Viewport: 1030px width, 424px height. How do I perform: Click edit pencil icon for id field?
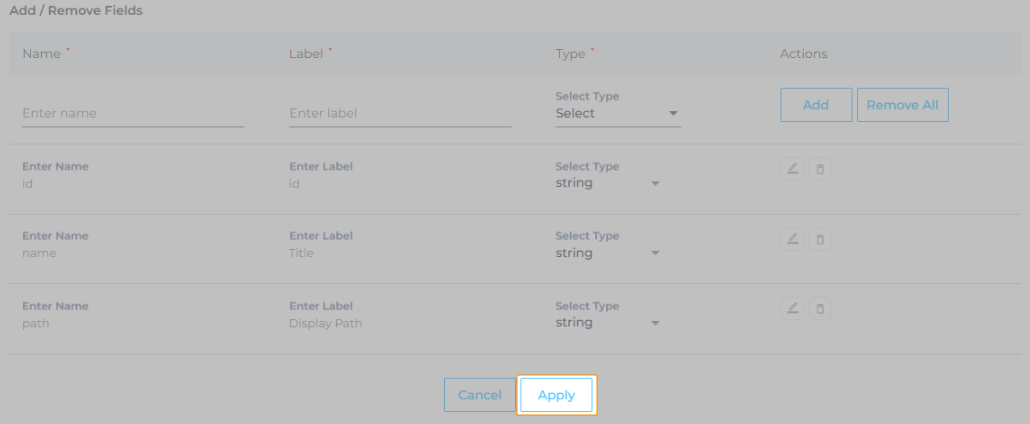tap(792, 169)
